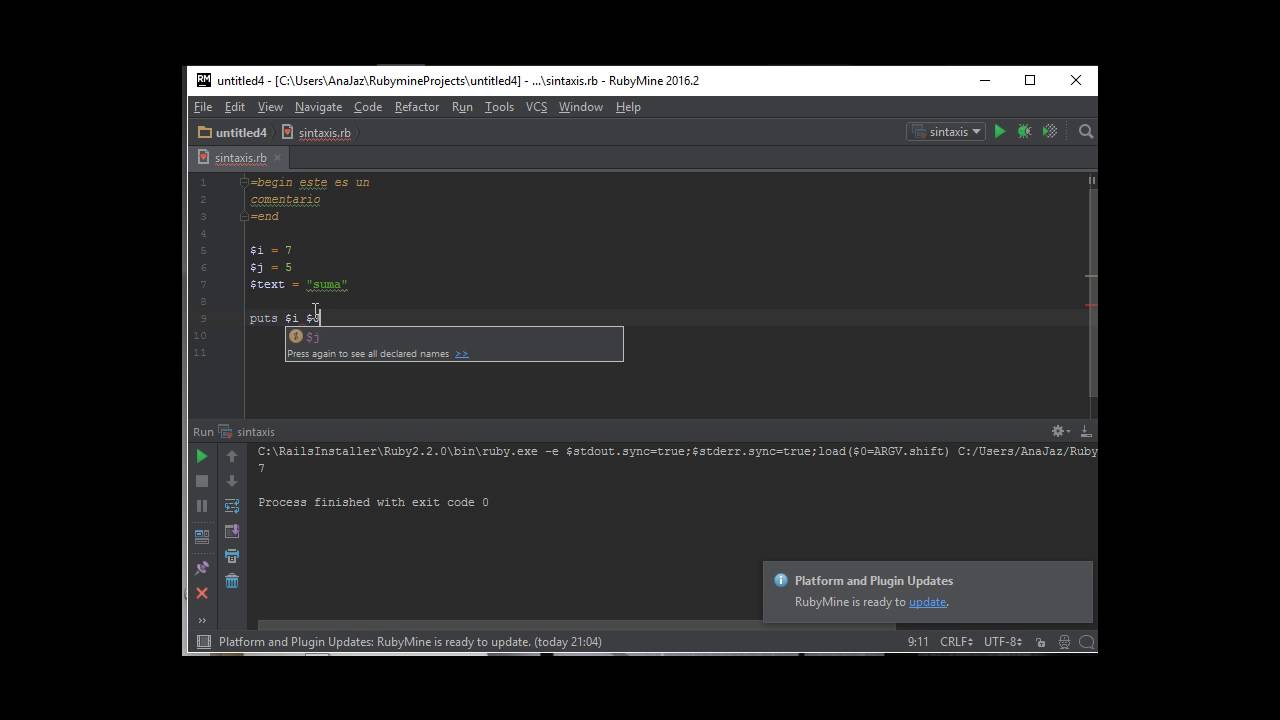Open the File menu

(203, 107)
